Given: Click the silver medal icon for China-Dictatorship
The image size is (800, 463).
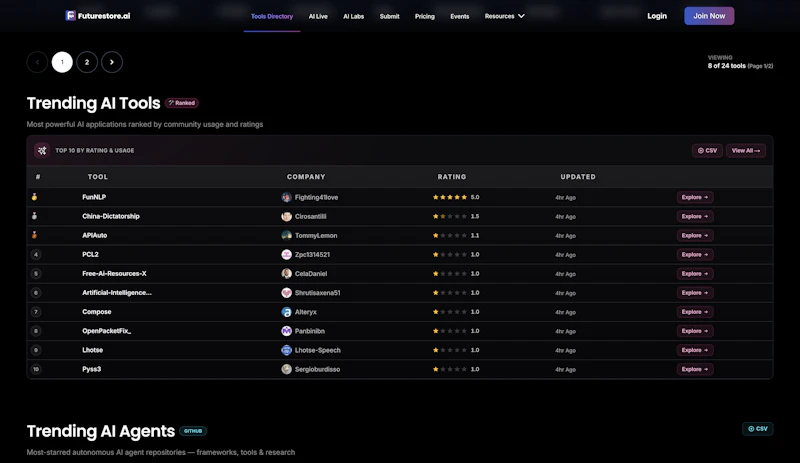Looking at the screenshot, I should [34, 216].
